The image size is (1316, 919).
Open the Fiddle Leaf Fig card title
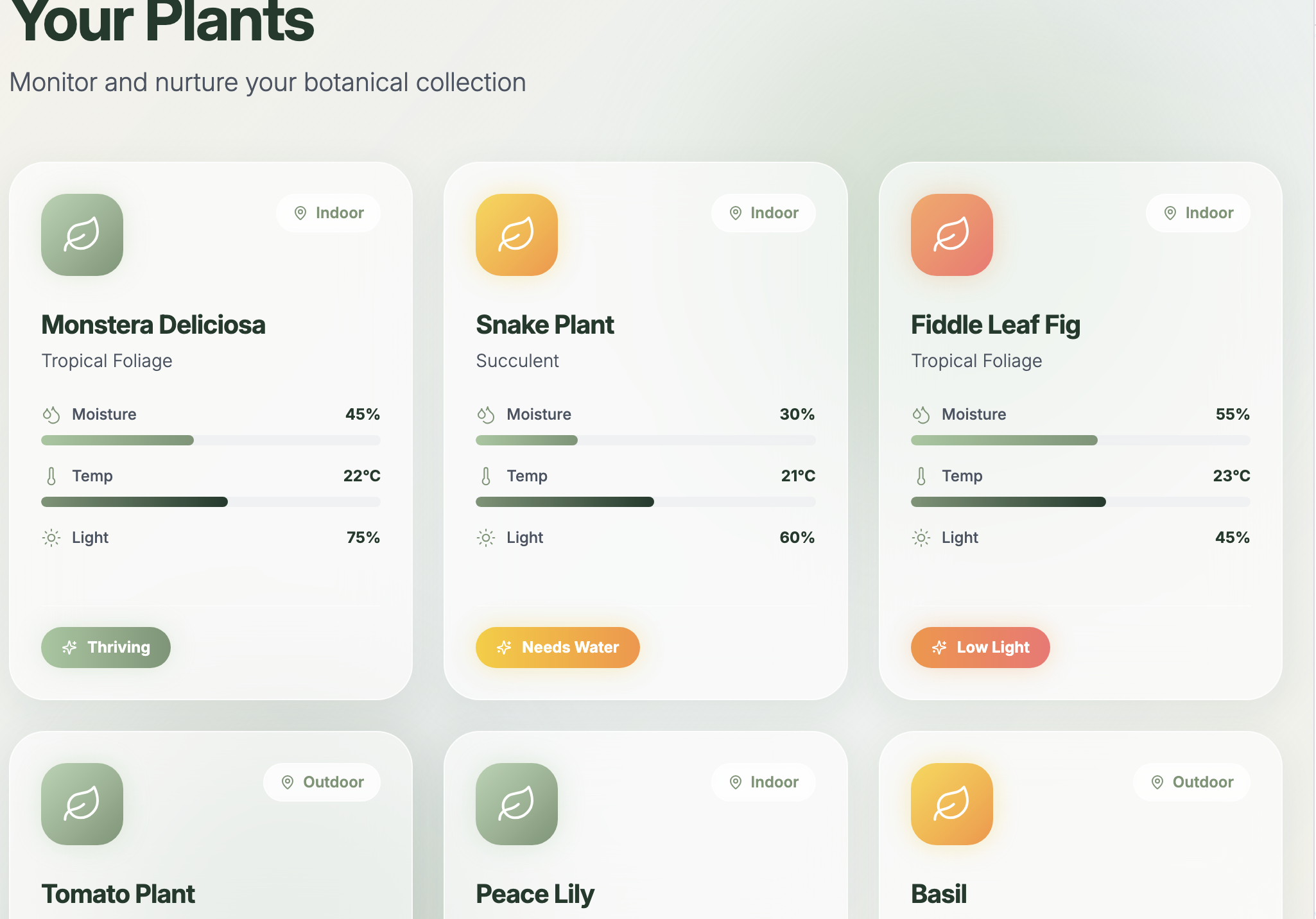(996, 325)
